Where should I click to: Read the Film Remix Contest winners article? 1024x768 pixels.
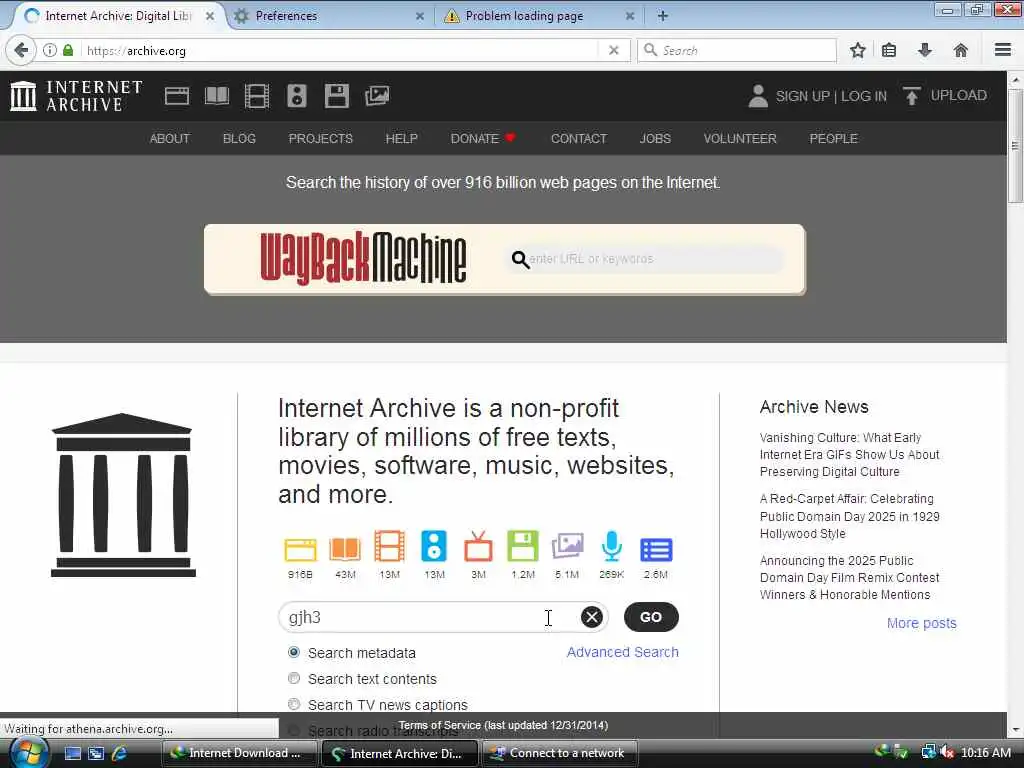[849, 577]
